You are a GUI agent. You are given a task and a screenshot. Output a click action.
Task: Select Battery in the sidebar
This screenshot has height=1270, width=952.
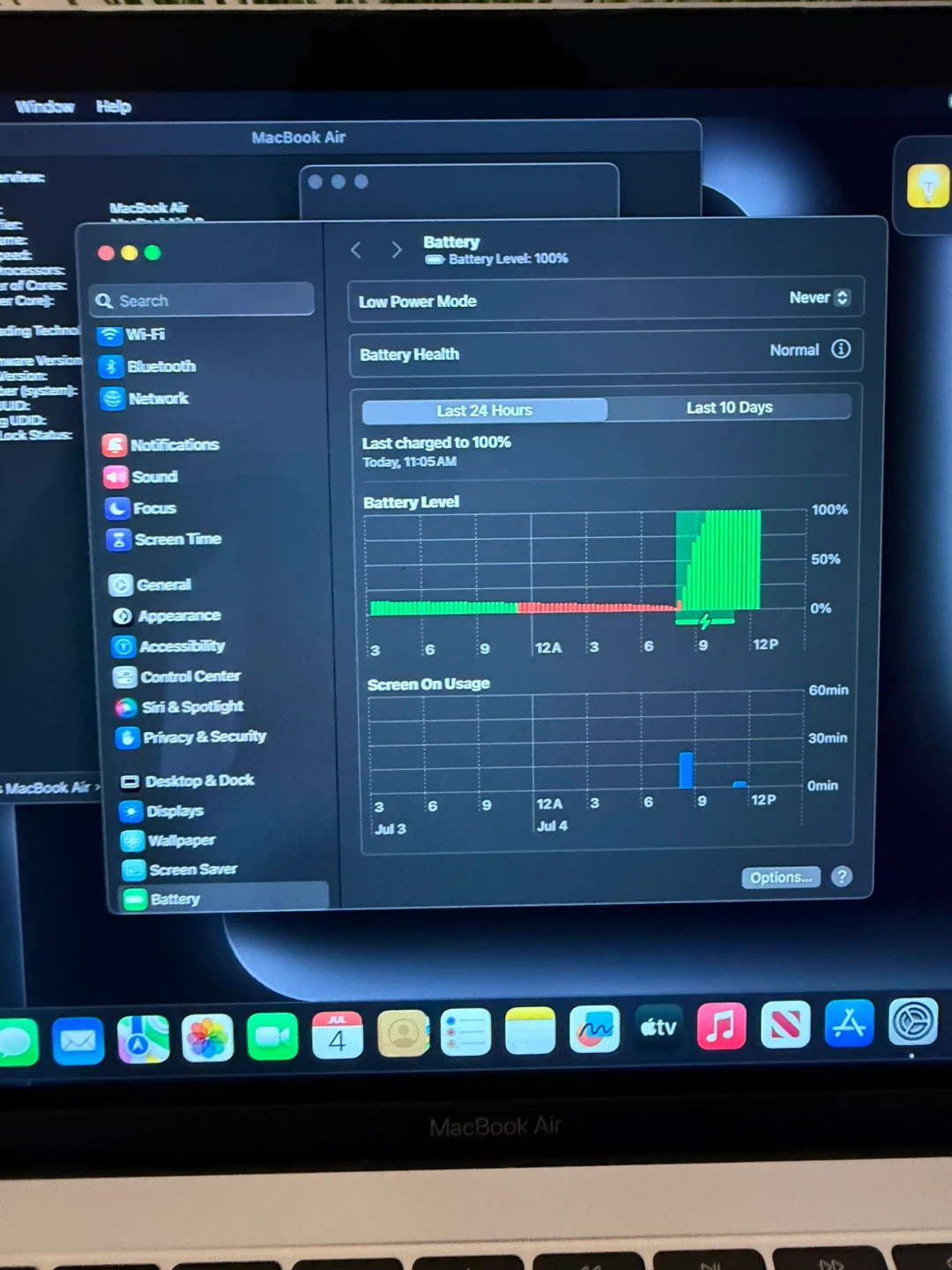tap(224, 899)
